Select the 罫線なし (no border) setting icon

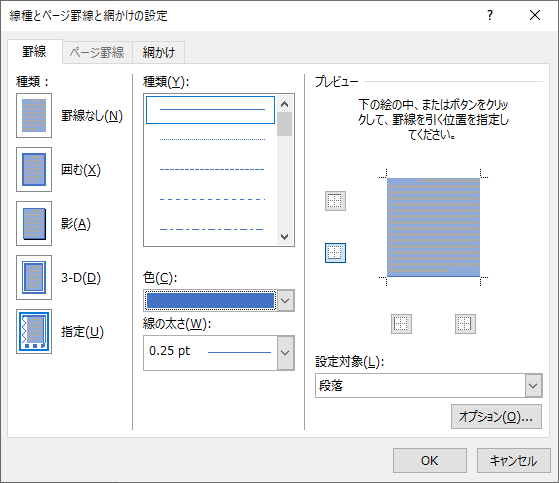(34, 115)
